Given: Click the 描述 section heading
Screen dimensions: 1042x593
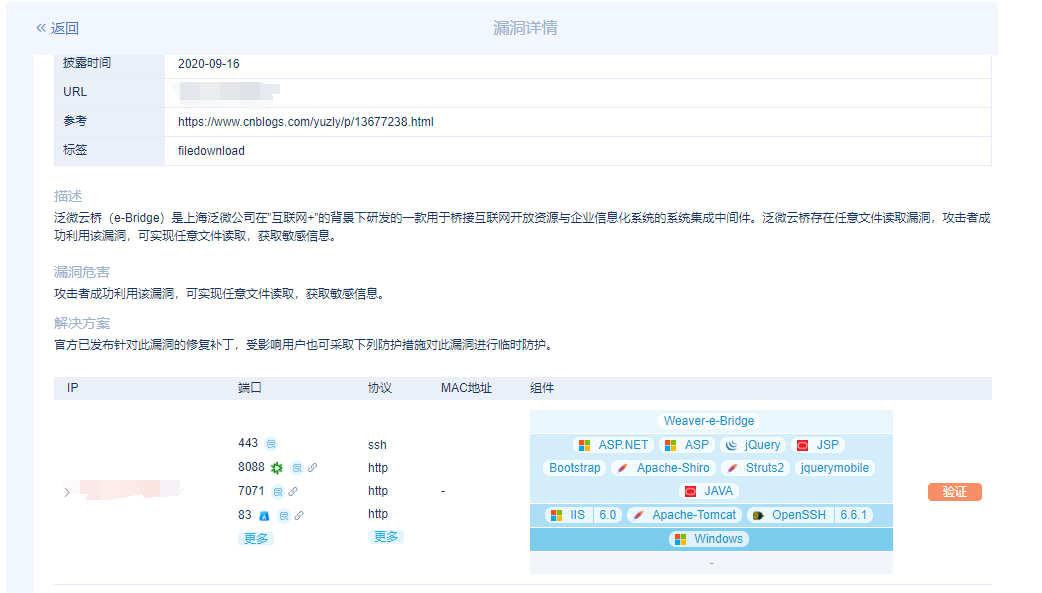Looking at the screenshot, I should point(68,196).
